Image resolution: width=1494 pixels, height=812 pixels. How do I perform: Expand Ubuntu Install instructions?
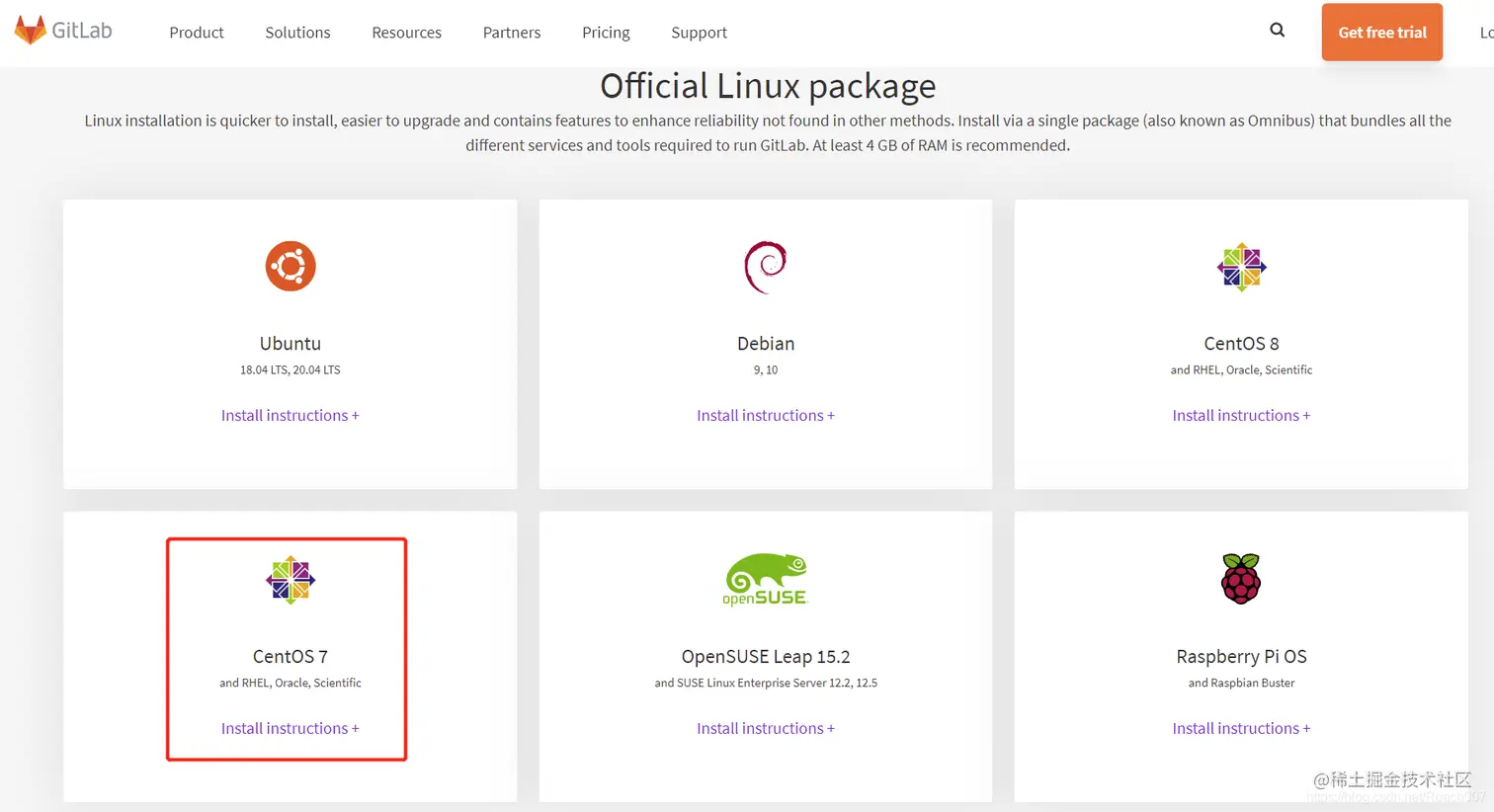coord(290,416)
